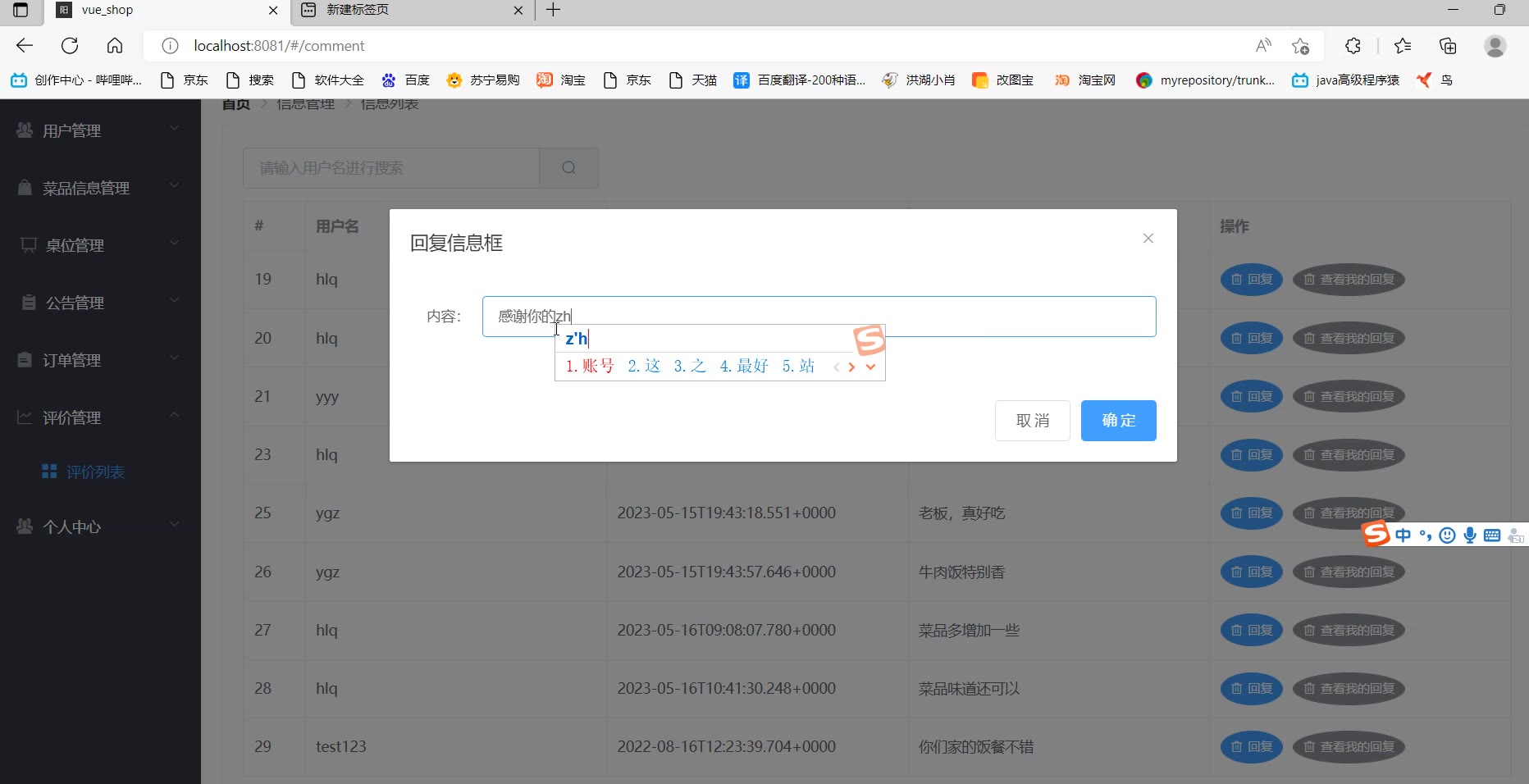Collapse the 评价管理 chevron
Image resolution: width=1529 pixels, height=784 pixels.
174,416
